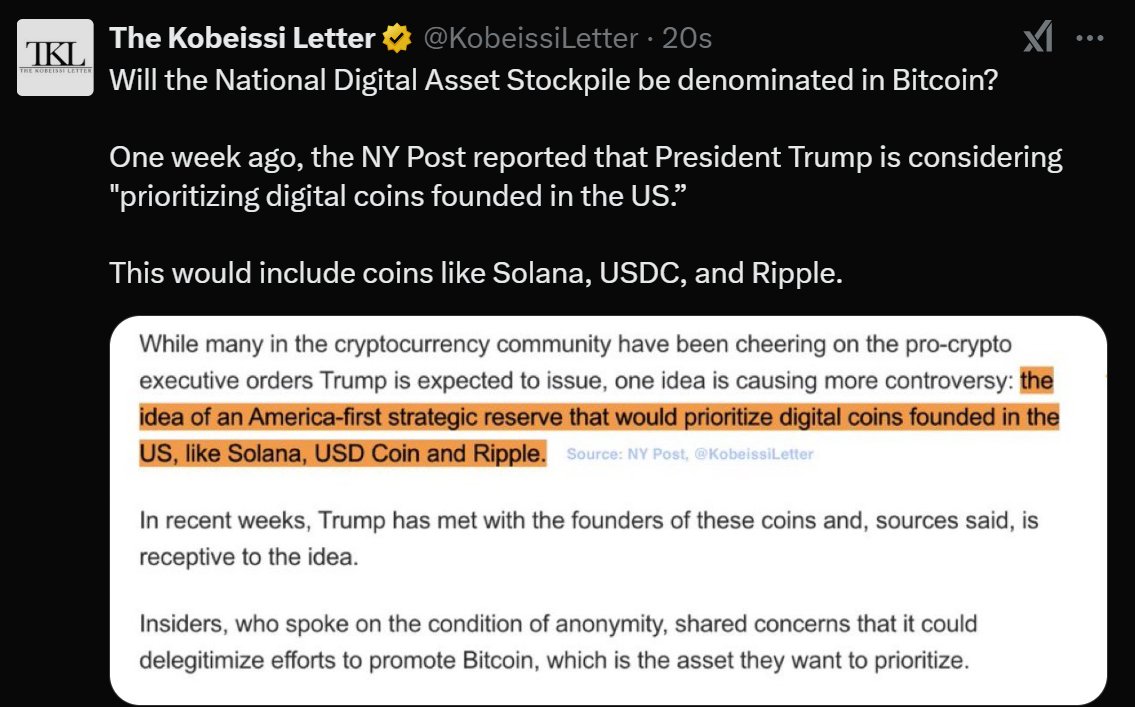Open the three-dot More options menu
1135x707 pixels.
(x=1090, y=38)
